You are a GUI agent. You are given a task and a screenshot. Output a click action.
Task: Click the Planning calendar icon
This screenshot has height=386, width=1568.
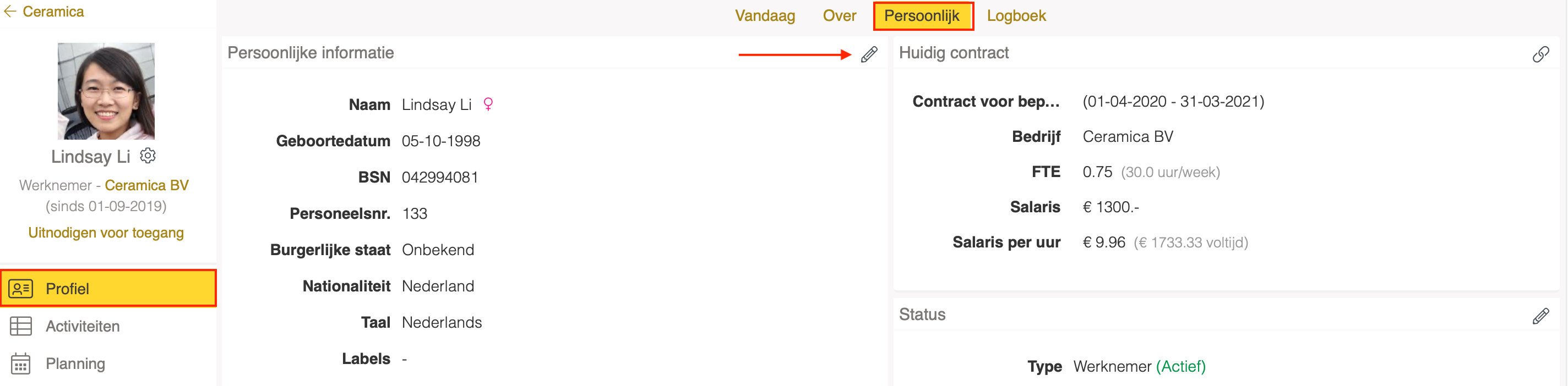point(21,363)
